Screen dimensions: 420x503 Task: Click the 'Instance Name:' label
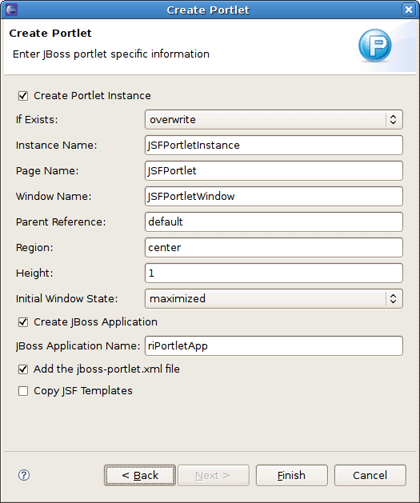pos(56,145)
